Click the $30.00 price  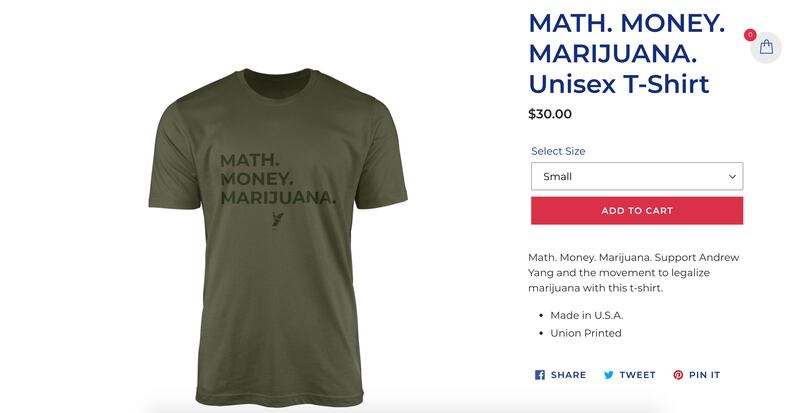coord(549,114)
